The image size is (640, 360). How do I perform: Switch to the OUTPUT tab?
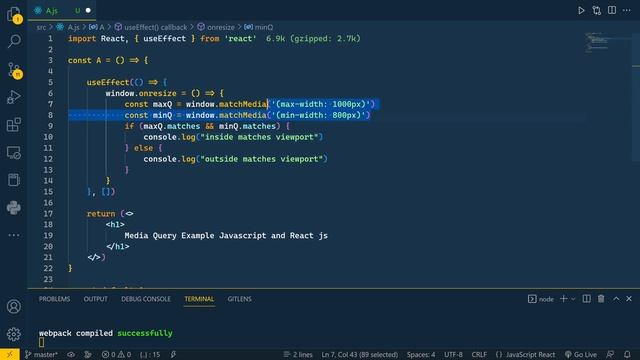point(96,299)
